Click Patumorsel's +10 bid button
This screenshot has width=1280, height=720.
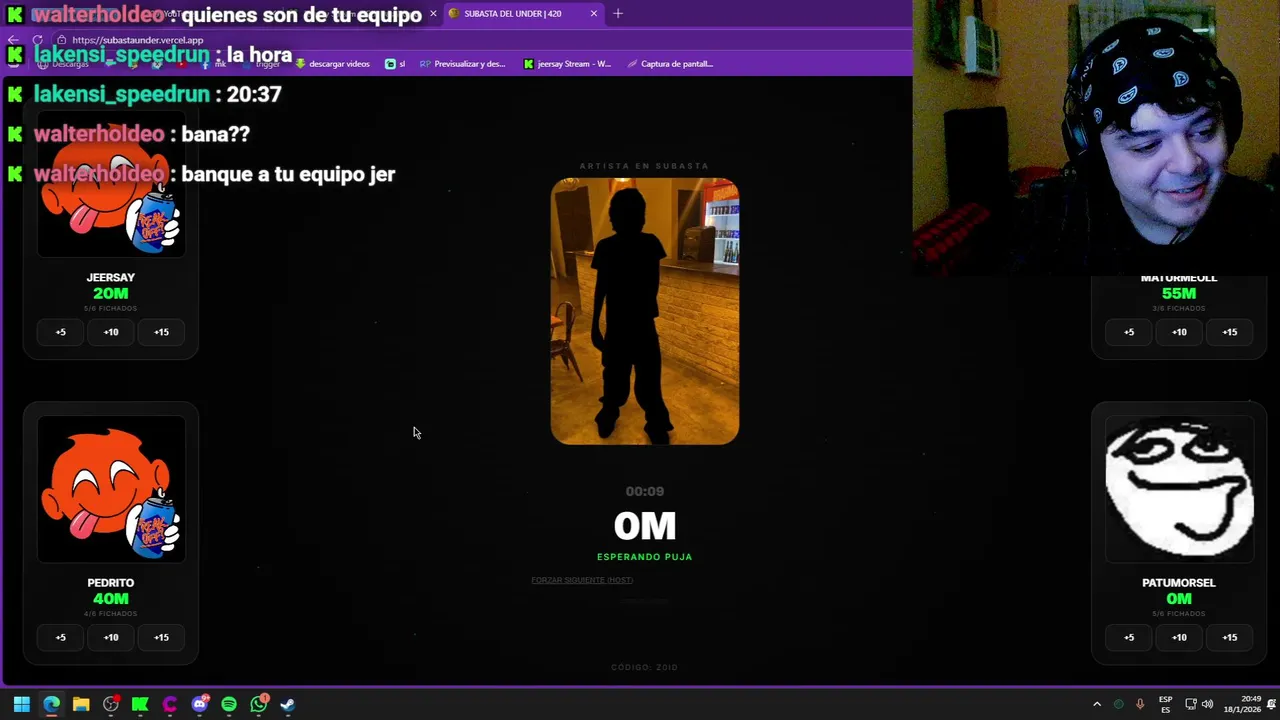coord(1179,637)
